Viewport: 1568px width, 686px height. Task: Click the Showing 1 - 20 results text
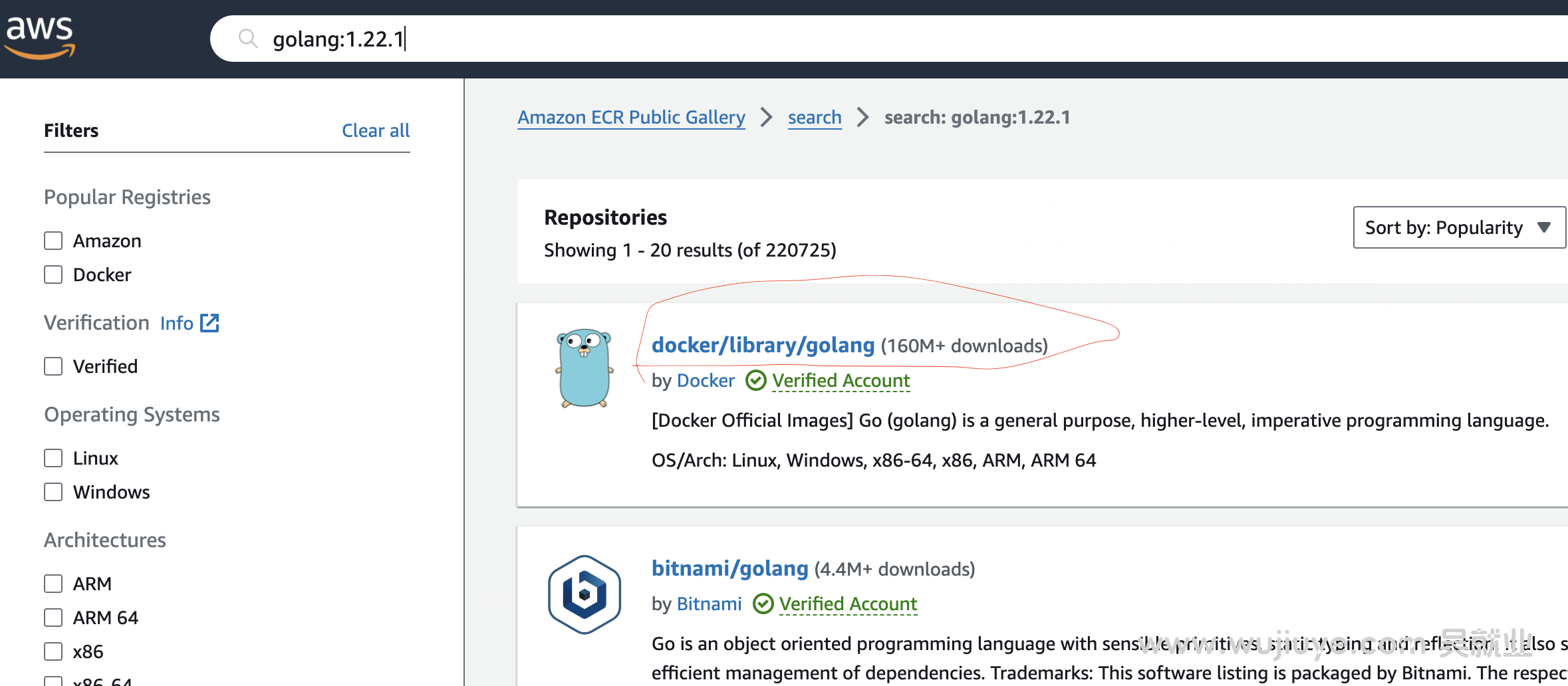[690, 250]
